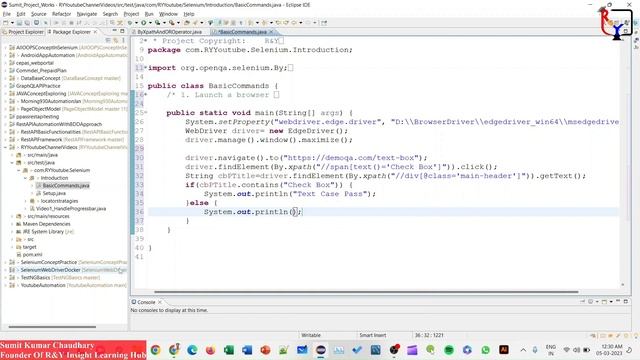Open Excel from the taskbar
Image resolution: width=640 pixels, height=360 pixels.
pyautogui.click(x=229, y=350)
